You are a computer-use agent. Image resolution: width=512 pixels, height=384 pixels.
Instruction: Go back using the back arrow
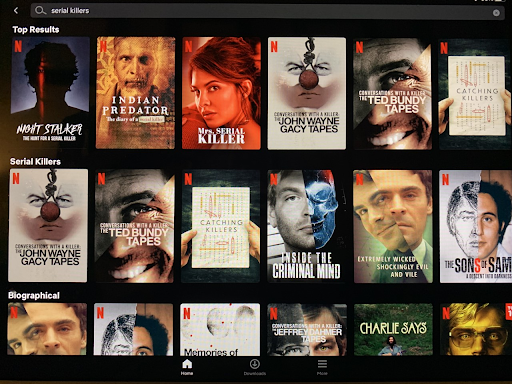pos(16,11)
